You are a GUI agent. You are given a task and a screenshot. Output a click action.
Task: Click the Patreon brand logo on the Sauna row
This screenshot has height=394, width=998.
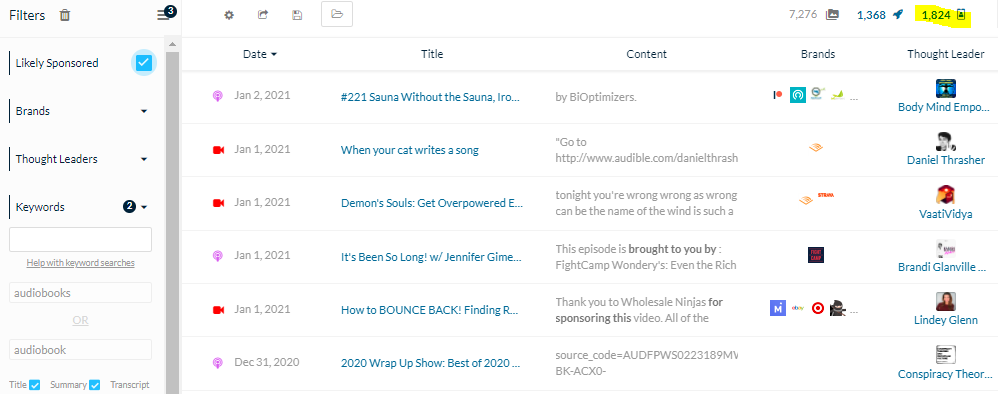(778, 95)
